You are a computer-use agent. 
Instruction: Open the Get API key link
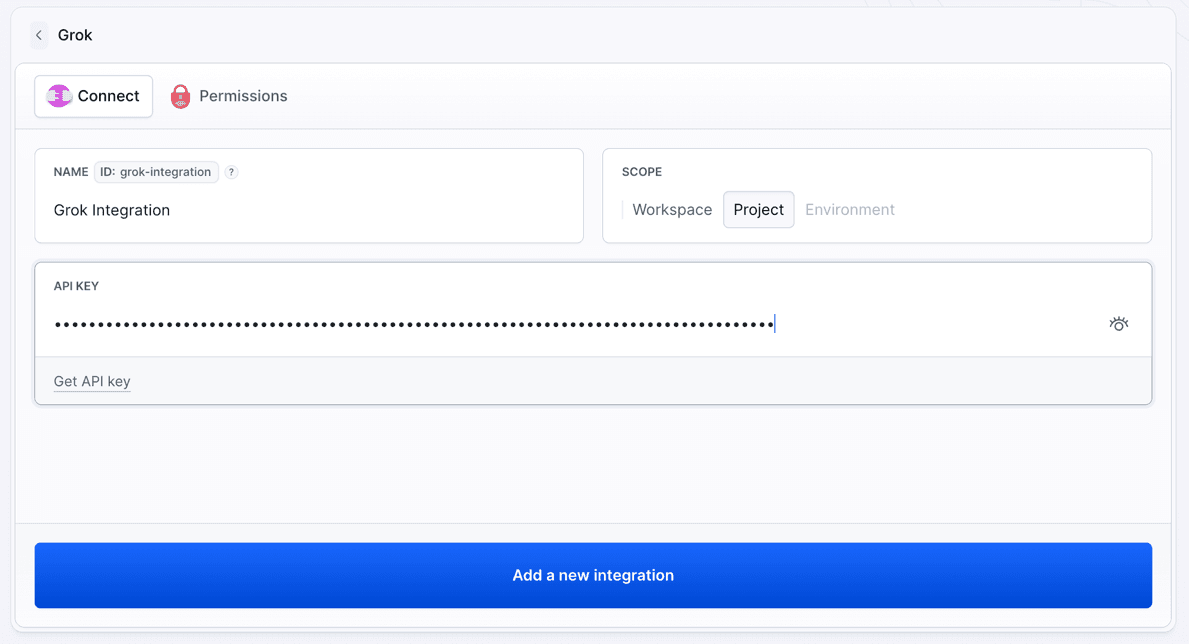click(x=92, y=382)
